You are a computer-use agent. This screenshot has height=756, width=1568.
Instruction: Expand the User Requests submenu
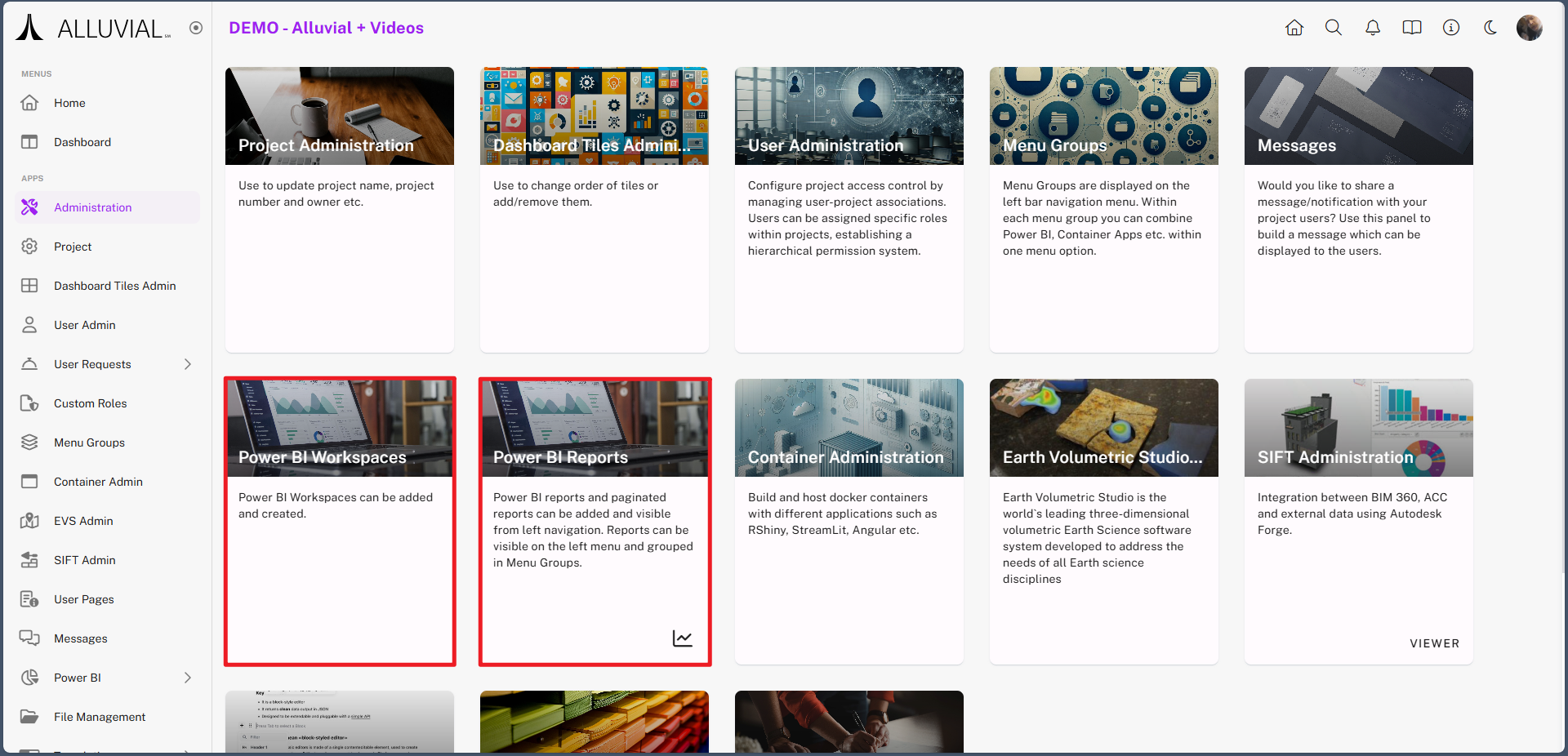pyautogui.click(x=188, y=364)
